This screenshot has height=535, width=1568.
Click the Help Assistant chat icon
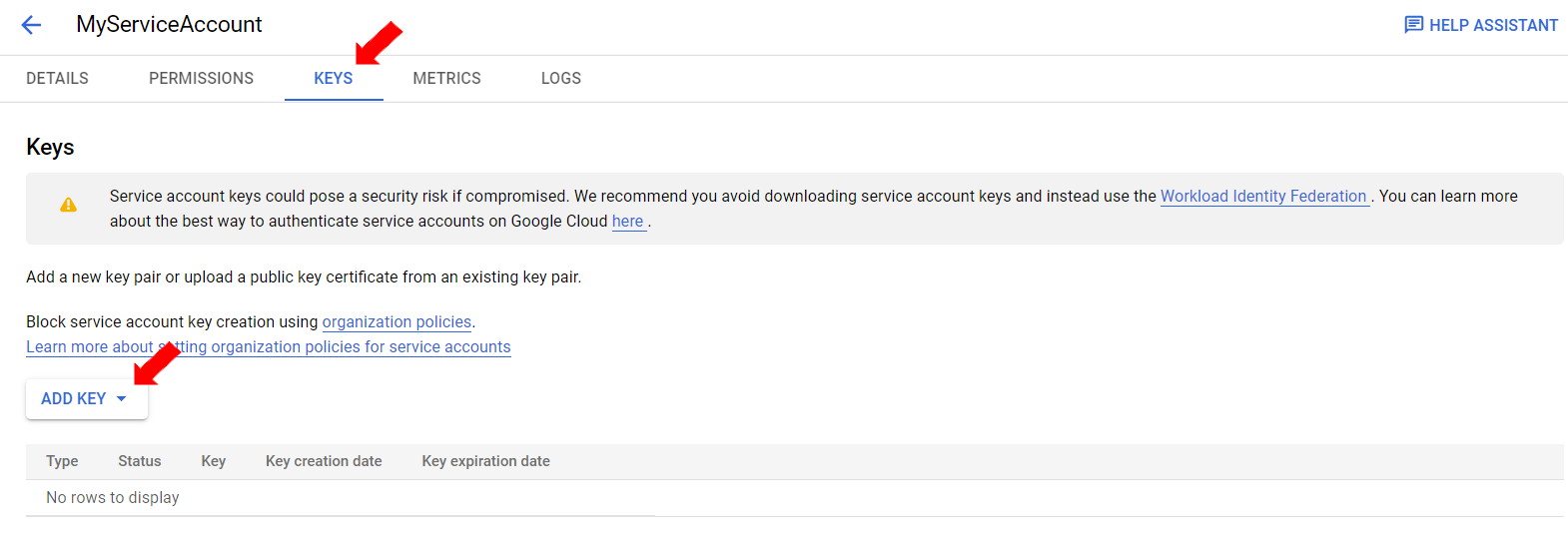pyautogui.click(x=1413, y=25)
